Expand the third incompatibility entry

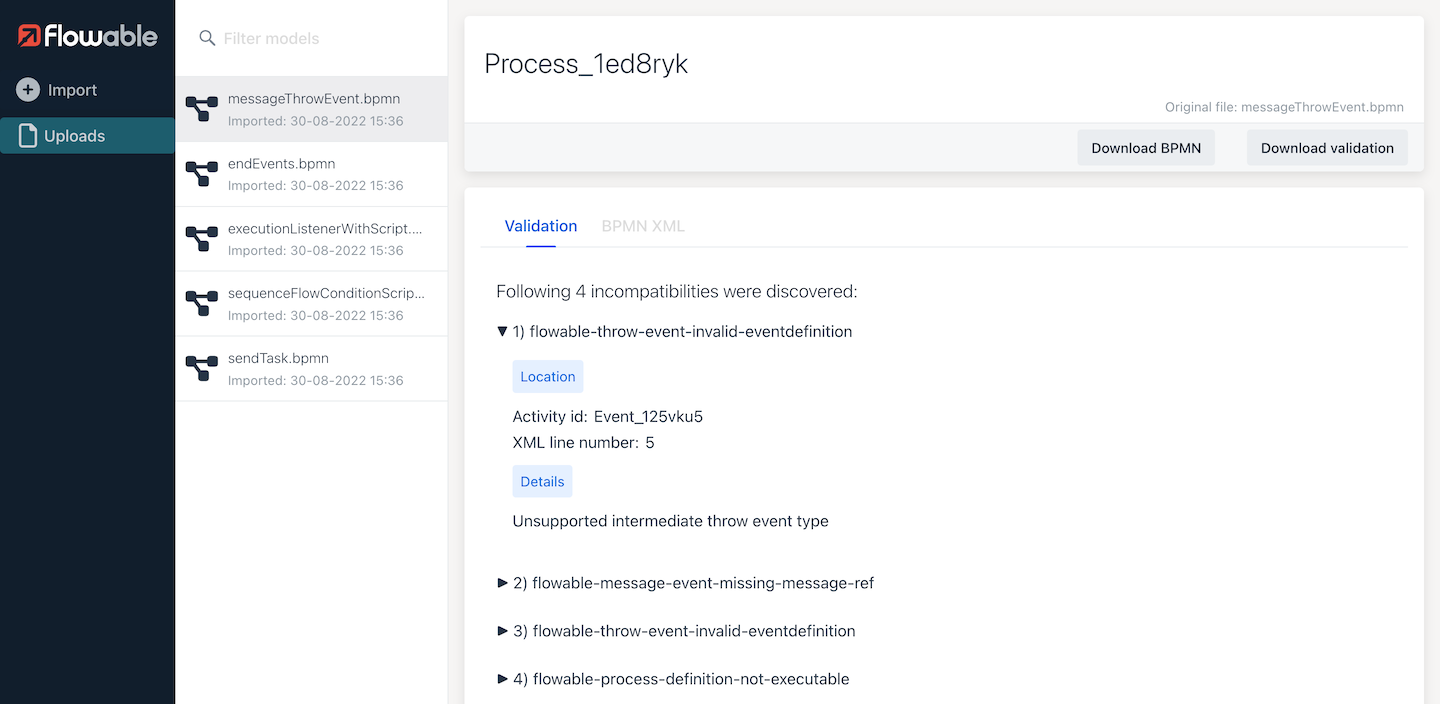(x=503, y=631)
